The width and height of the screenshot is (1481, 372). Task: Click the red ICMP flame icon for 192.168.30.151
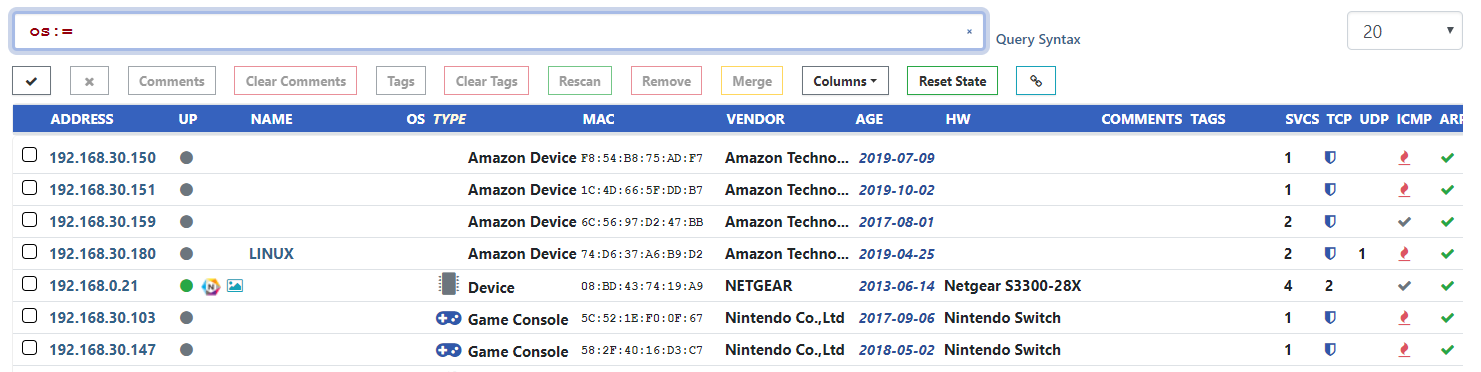tap(1405, 190)
